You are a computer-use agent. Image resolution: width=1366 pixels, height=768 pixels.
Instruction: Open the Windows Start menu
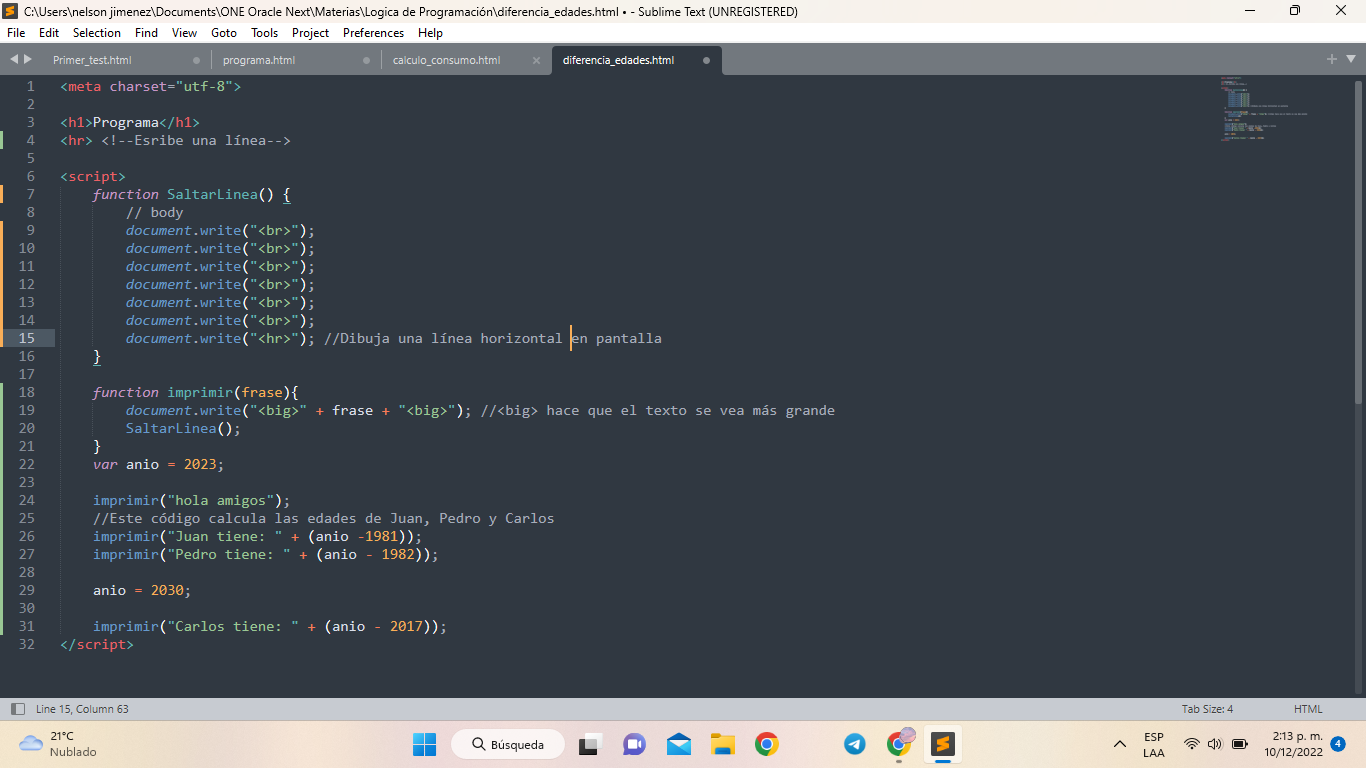(424, 744)
